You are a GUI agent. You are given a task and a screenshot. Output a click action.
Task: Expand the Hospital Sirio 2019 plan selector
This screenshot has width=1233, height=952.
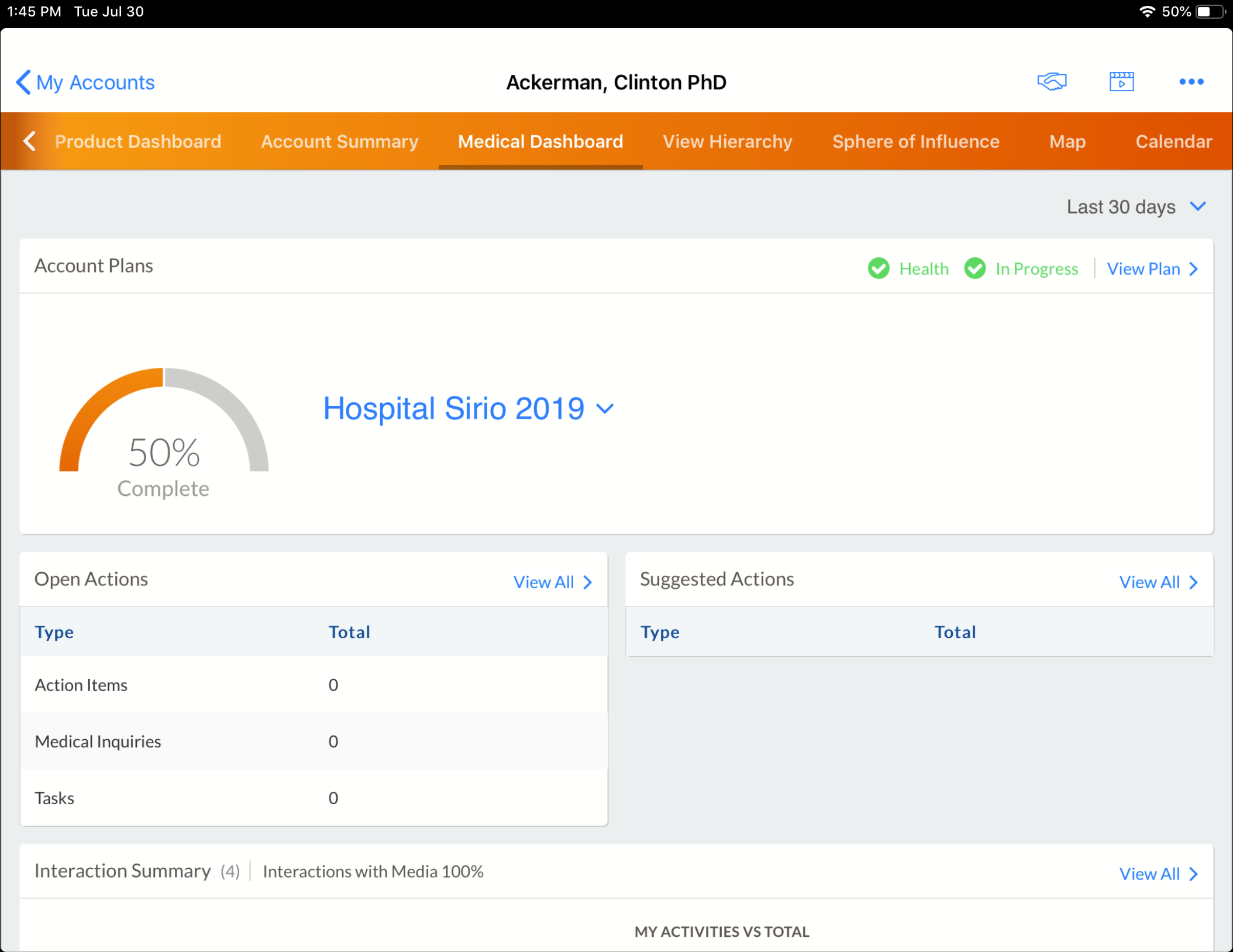point(468,408)
